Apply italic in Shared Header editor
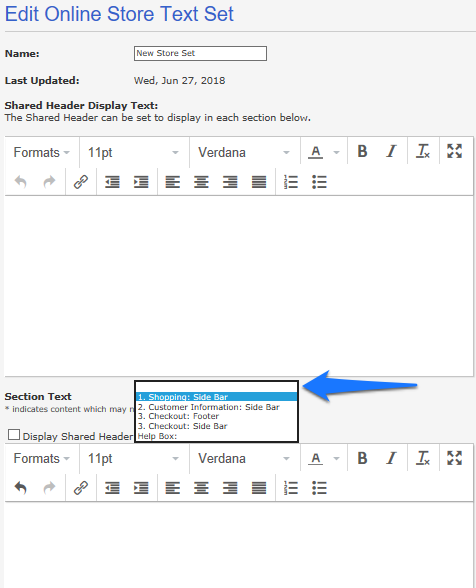This screenshot has height=588, width=476. pos(391,152)
